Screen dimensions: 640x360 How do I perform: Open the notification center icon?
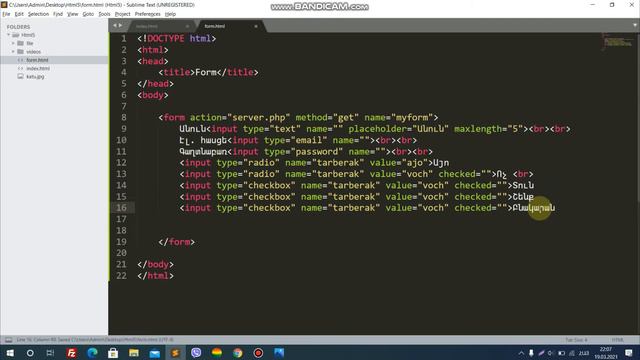[x=629, y=353]
